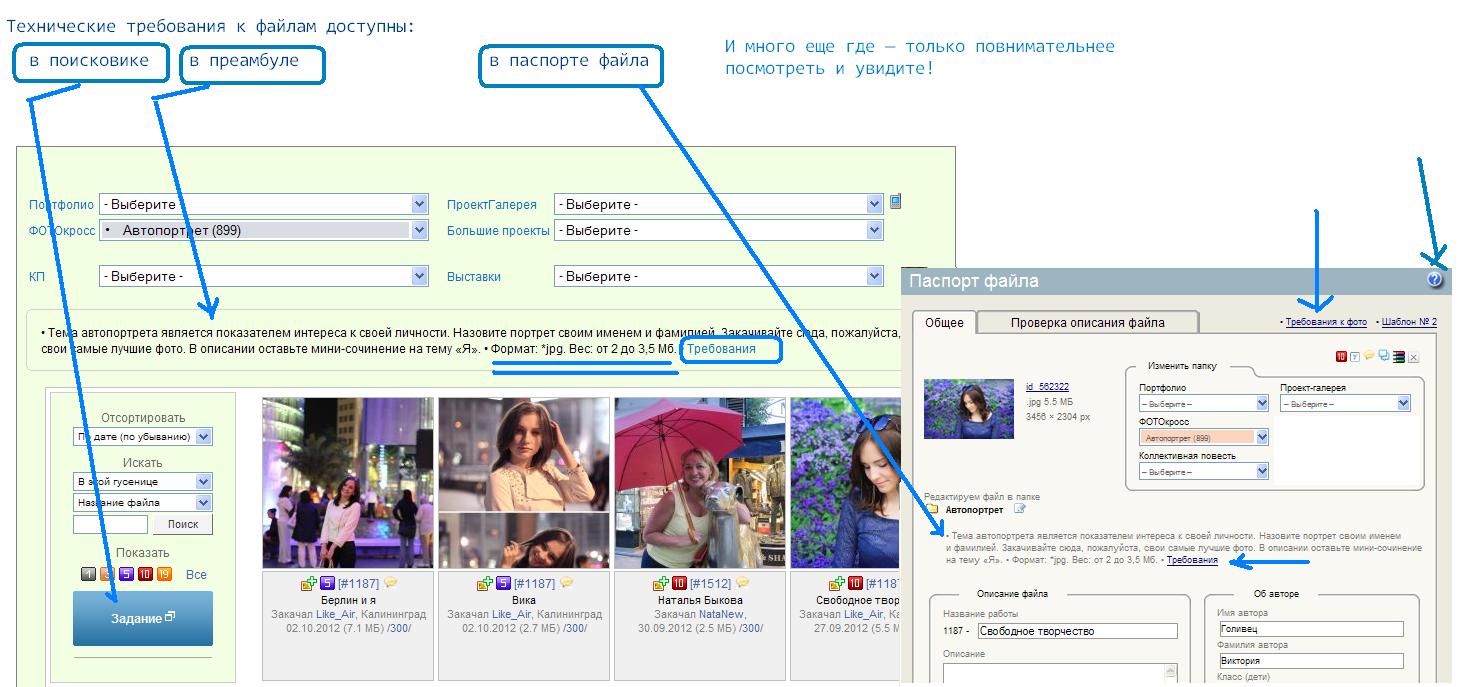Open the Требования к фото link

pyautogui.click(x=1325, y=322)
